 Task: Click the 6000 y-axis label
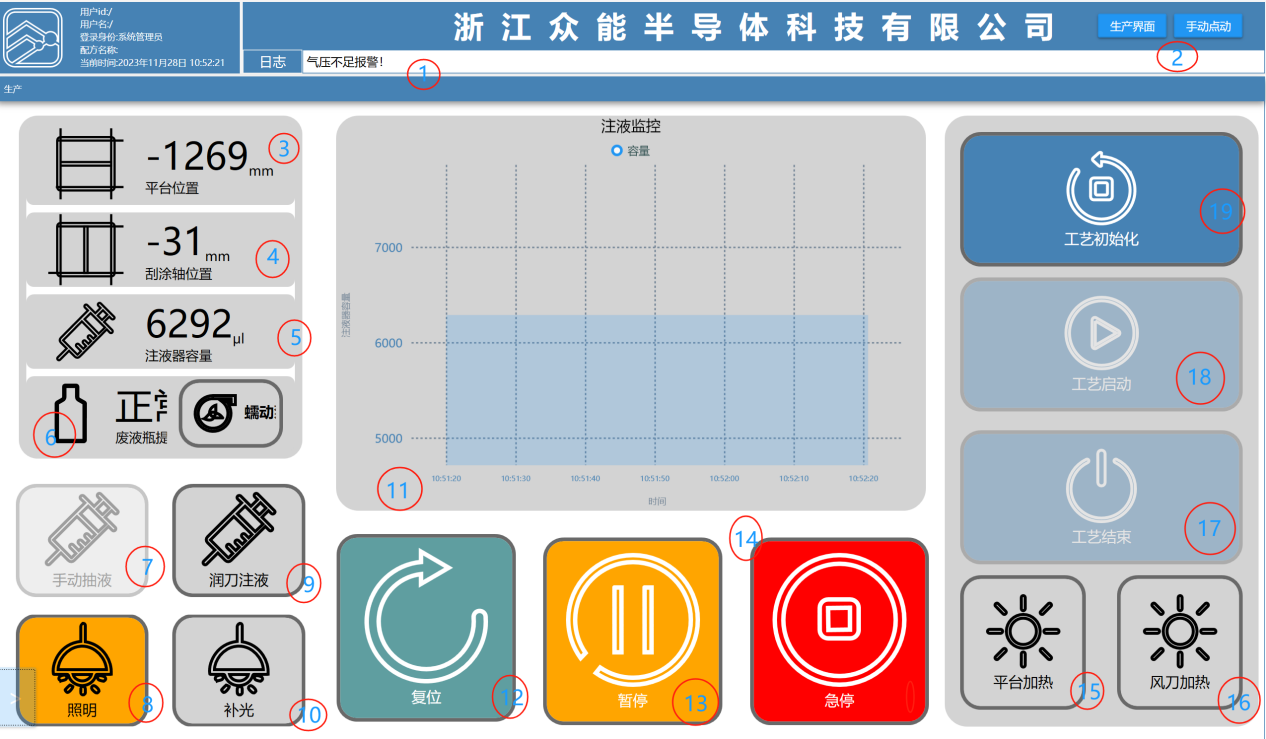pos(388,343)
